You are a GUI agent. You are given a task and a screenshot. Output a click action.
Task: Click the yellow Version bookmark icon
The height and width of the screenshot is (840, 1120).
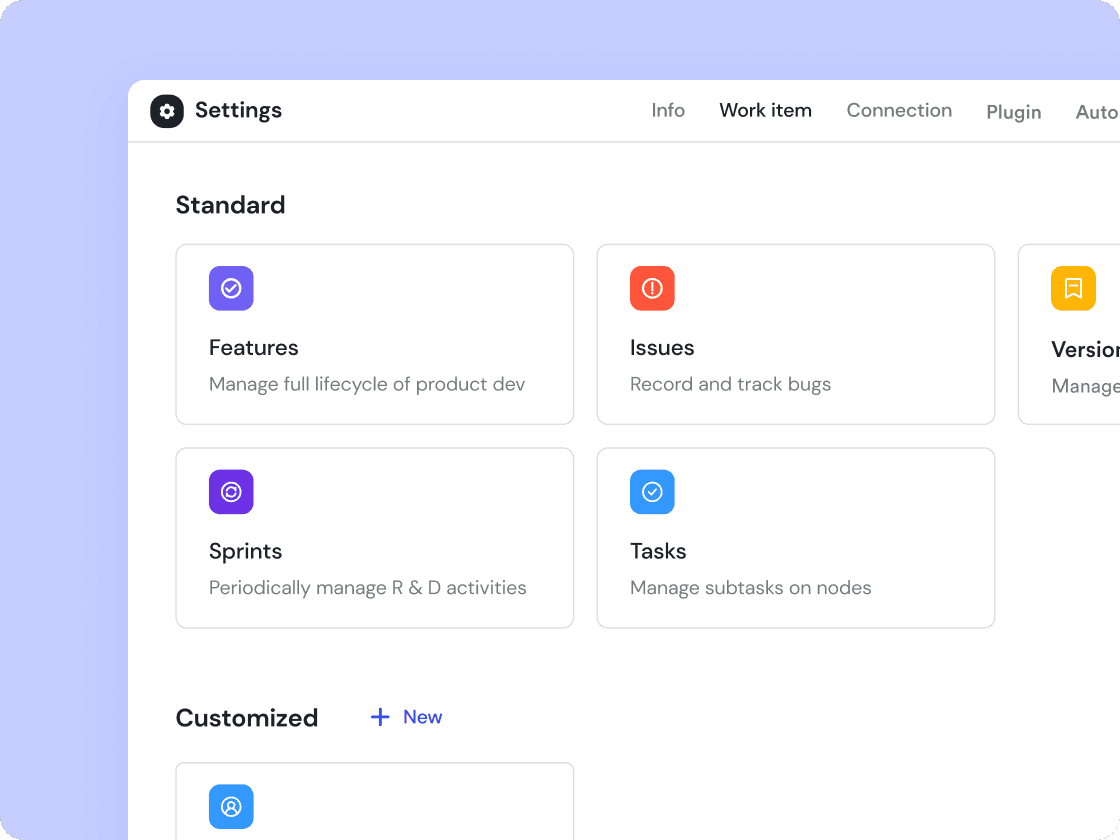click(1073, 288)
